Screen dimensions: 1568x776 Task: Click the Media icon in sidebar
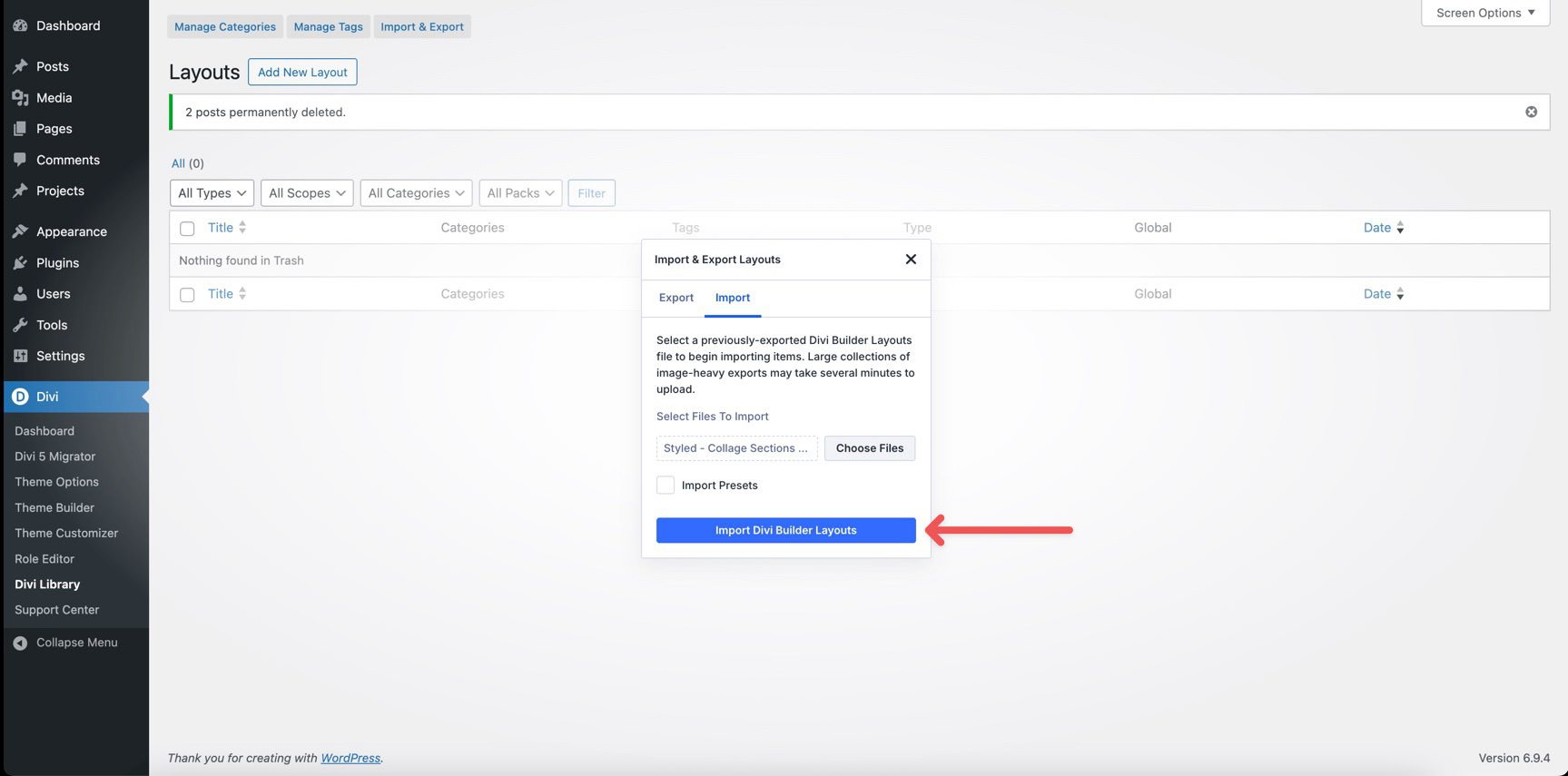click(x=20, y=98)
